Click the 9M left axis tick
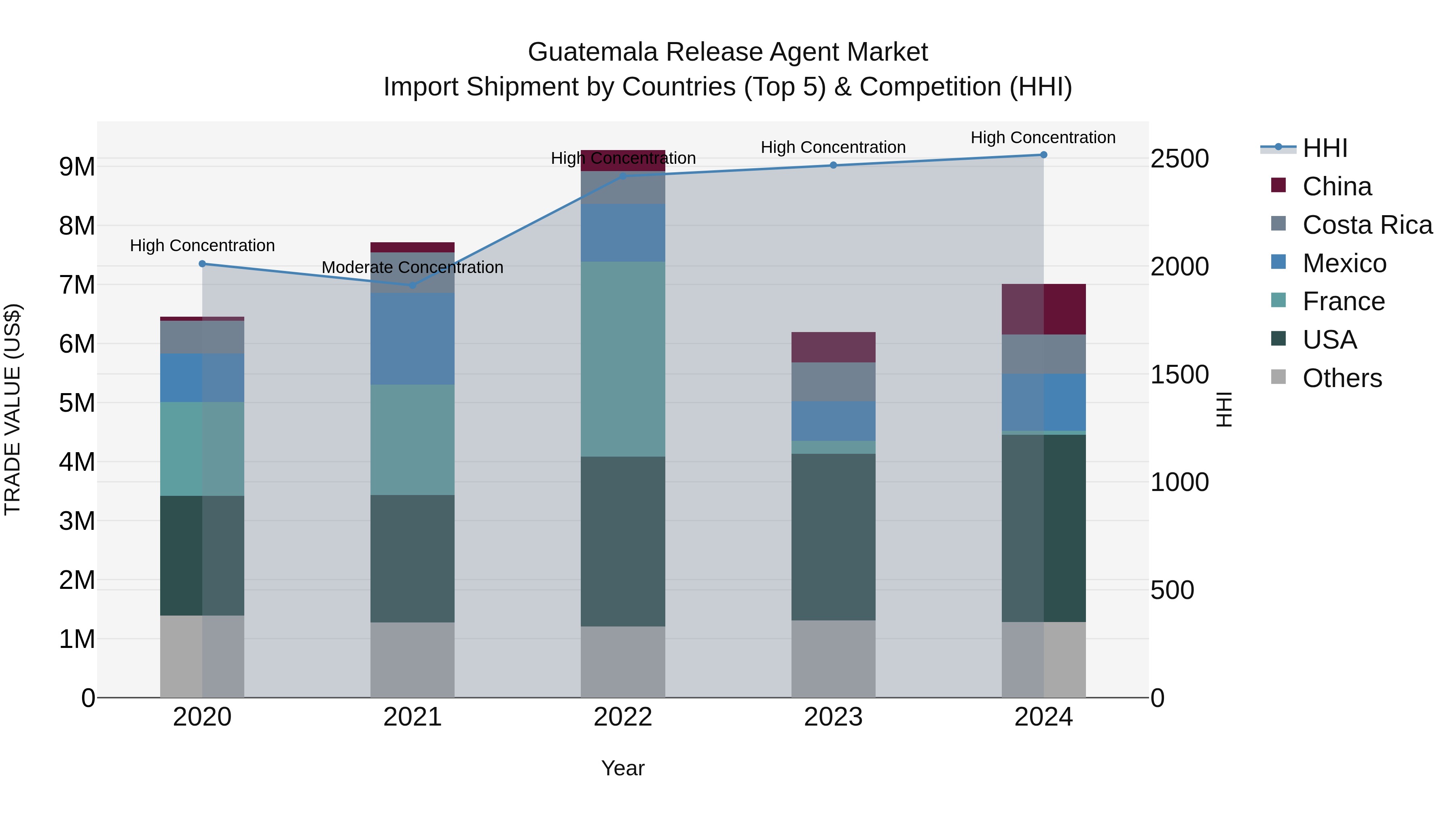 pyautogui.click(x=77, y=167)
